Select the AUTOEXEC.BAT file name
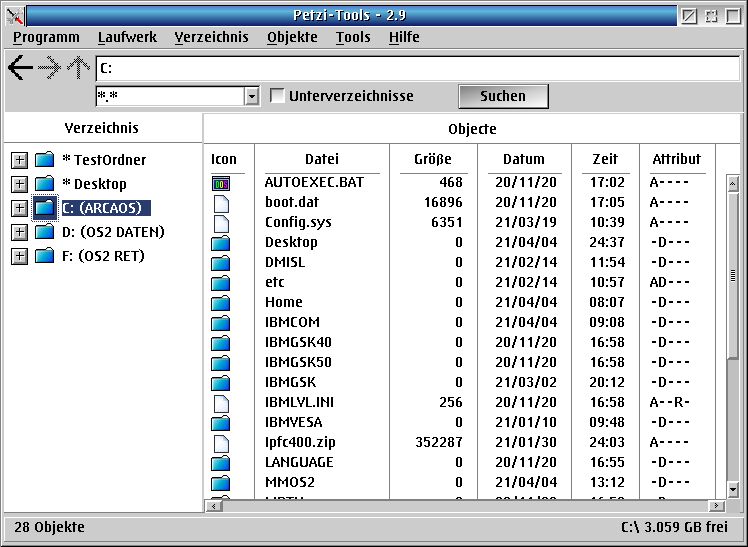 coord(314,182)
